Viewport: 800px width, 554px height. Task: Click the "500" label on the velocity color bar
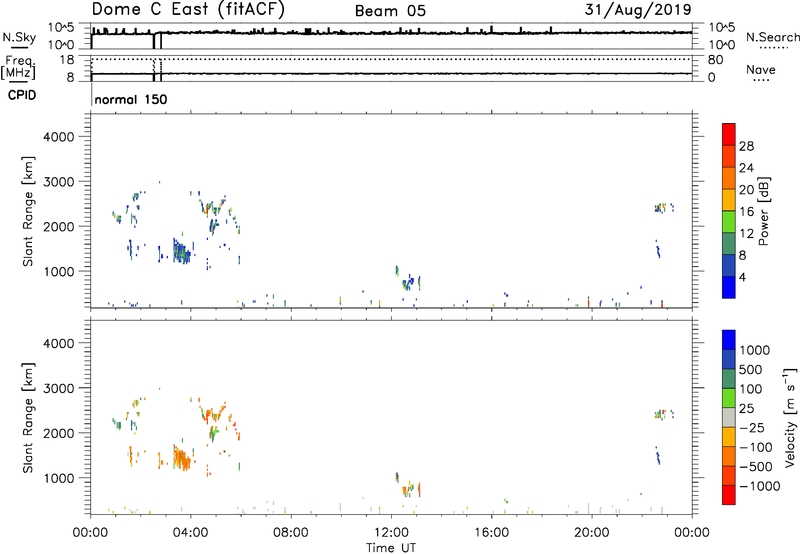pyautogui.click(x=751, y=369)
